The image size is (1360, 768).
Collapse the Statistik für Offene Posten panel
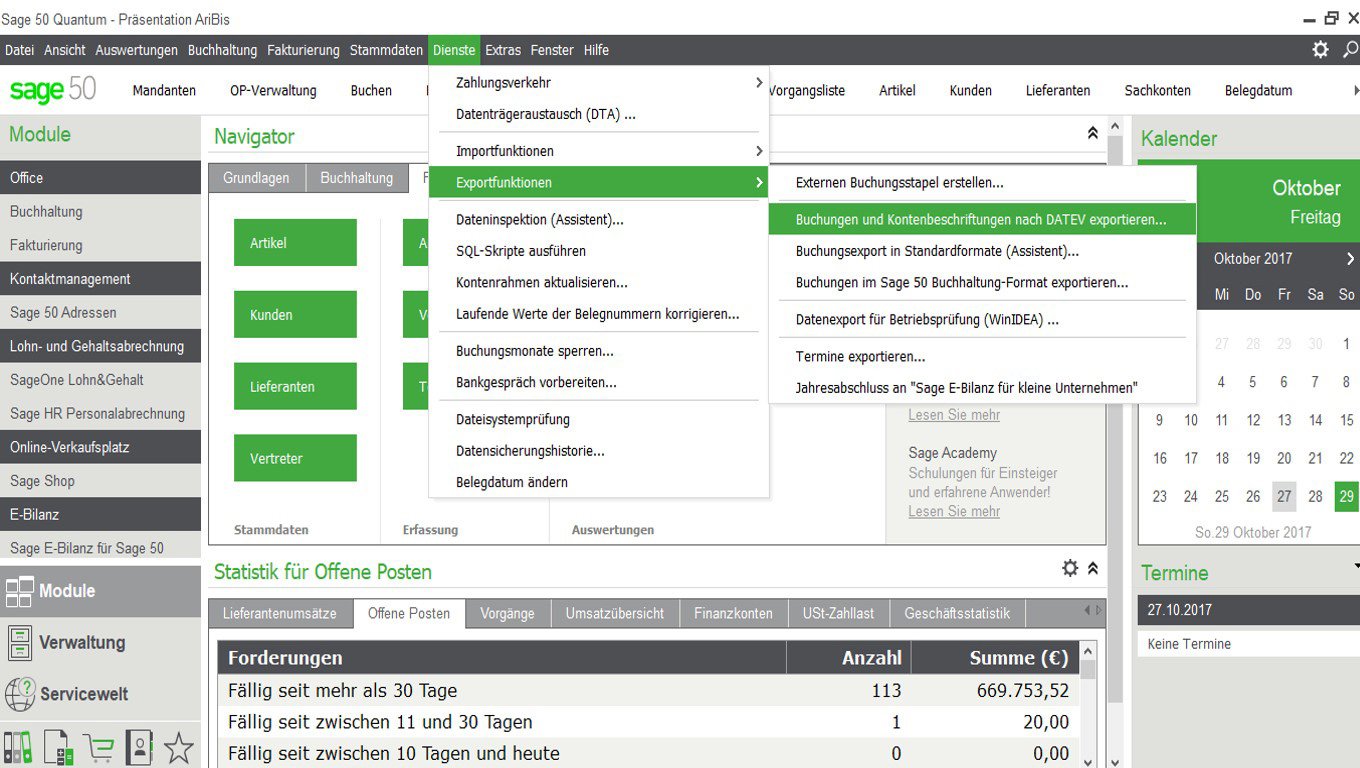[x=1093, y=568]
